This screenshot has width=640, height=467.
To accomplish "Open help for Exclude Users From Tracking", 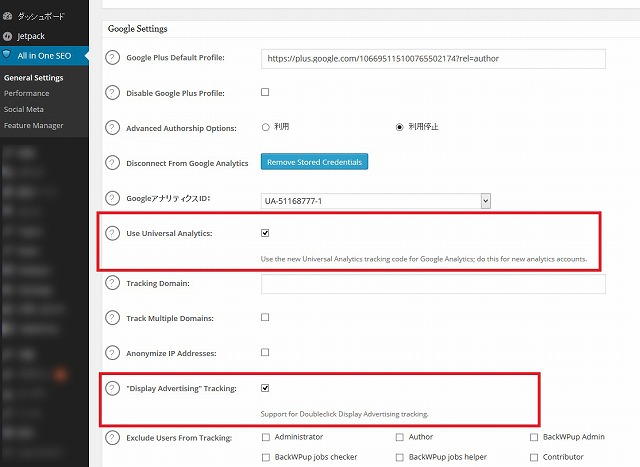I will tap(112, 438).
